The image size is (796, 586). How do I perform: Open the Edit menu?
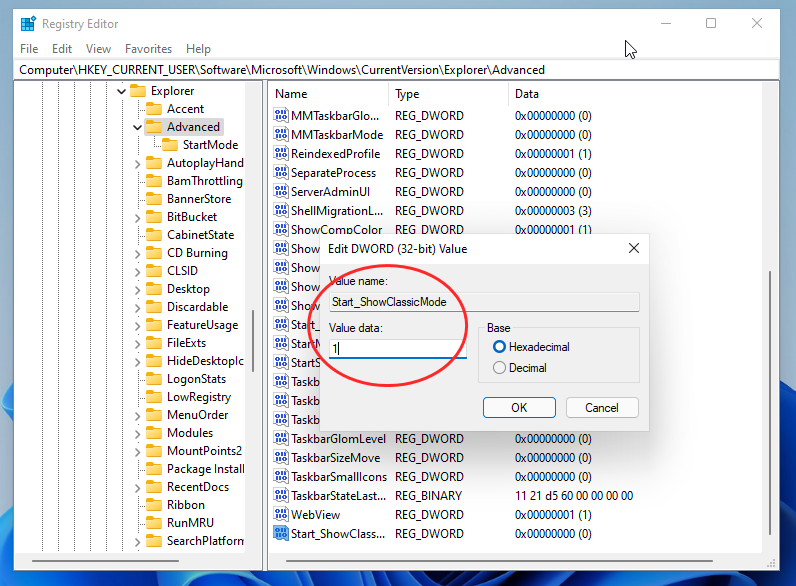pos(62,49)
